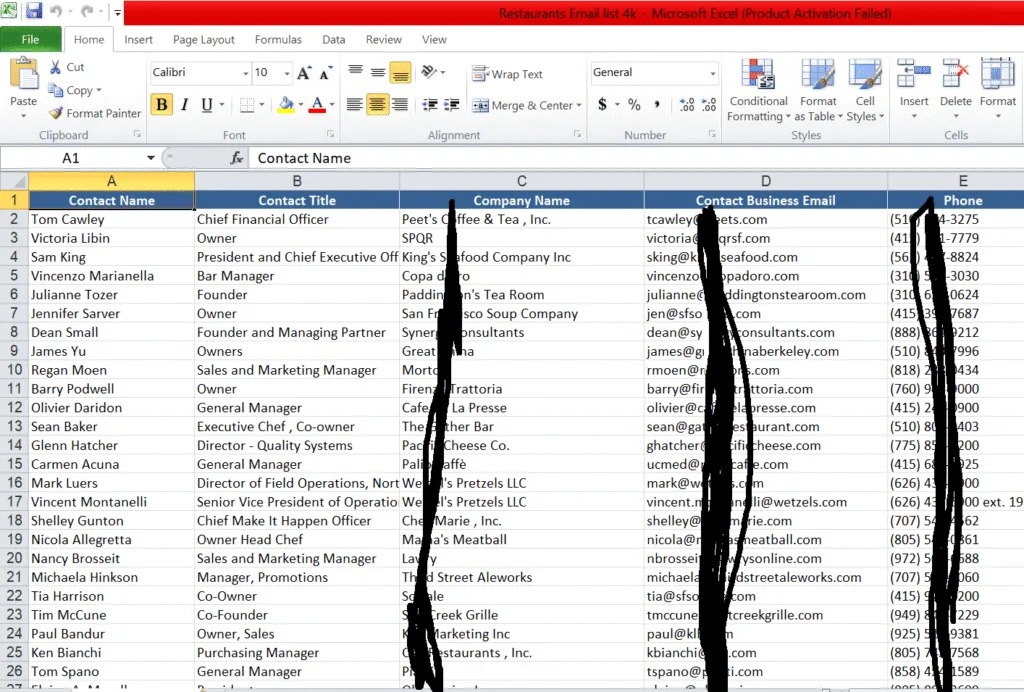Apply the yellow Fill Color bucket

point(286,104)
